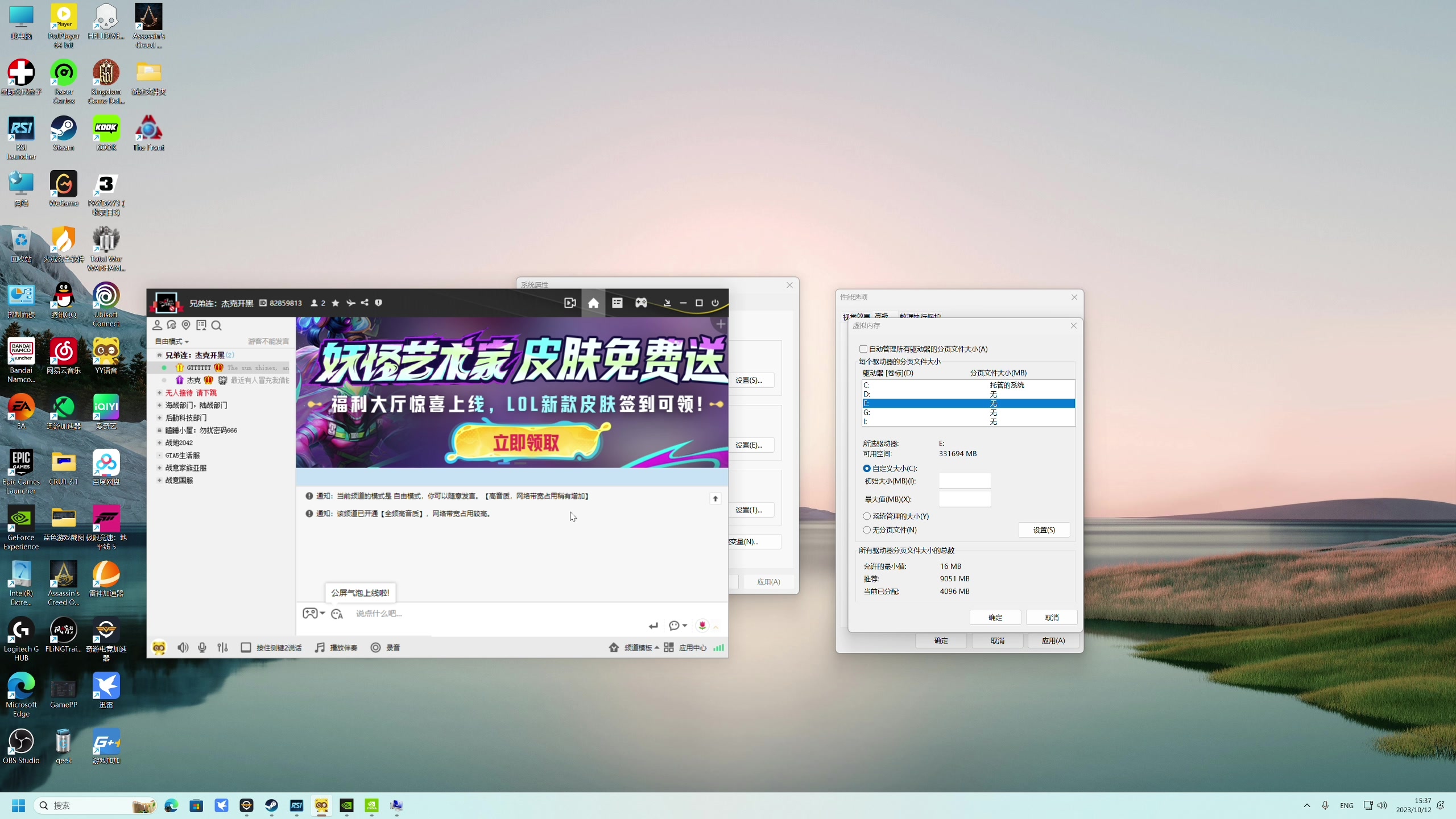Select the 系统管理的大小 radio button
The width and height of the screenshot is (1456, 819).
point(867,516)
